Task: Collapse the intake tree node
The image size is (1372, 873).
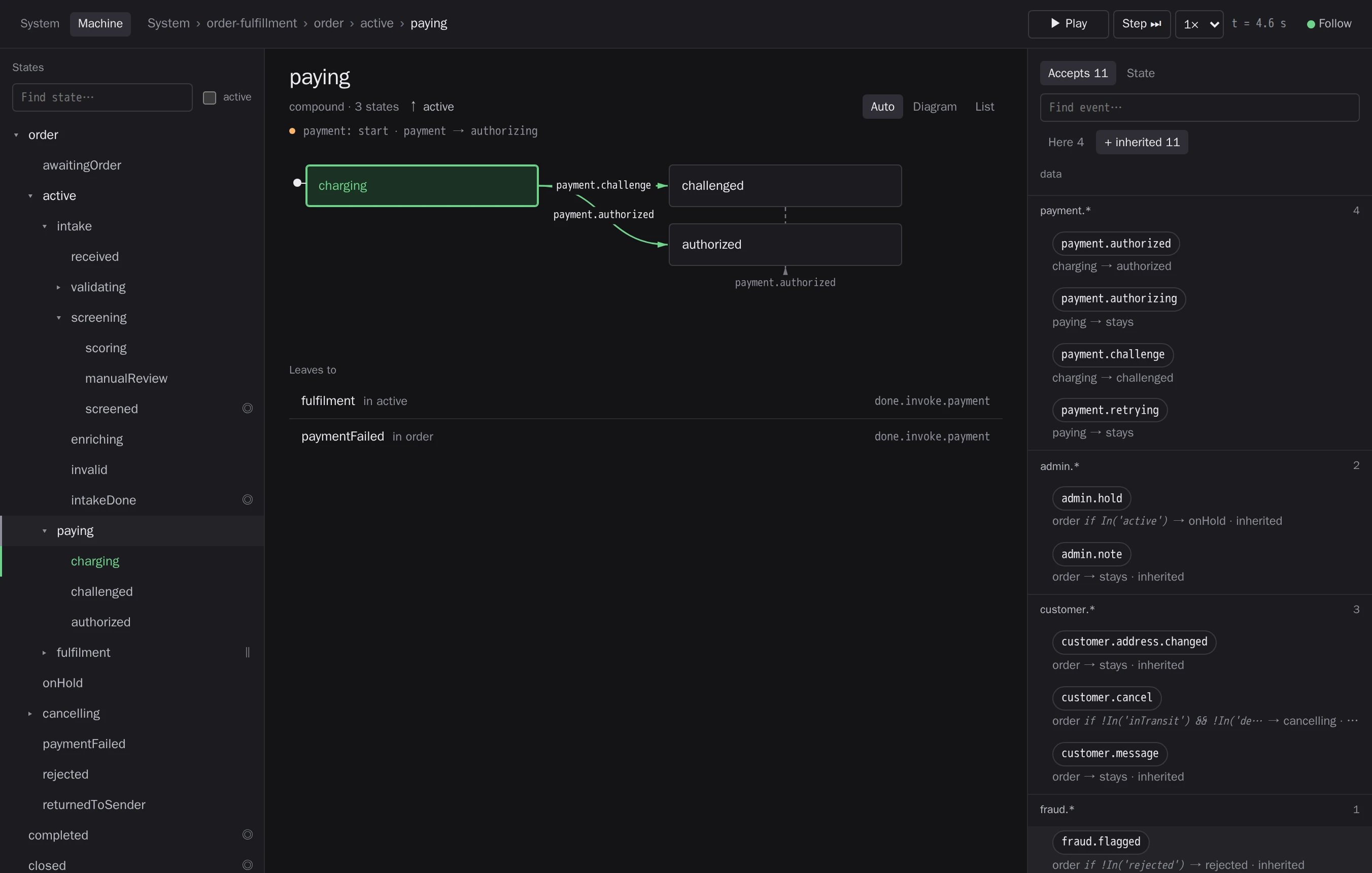Action: click(x=45, y=226)
